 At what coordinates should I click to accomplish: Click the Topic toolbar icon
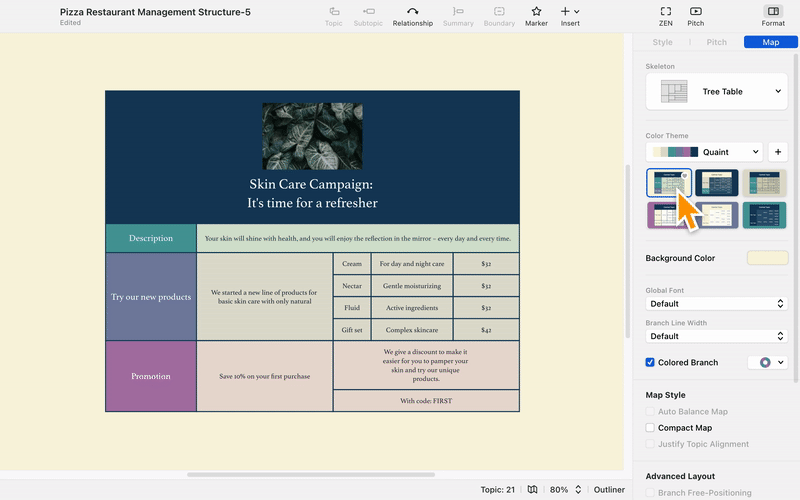[334, 11]
